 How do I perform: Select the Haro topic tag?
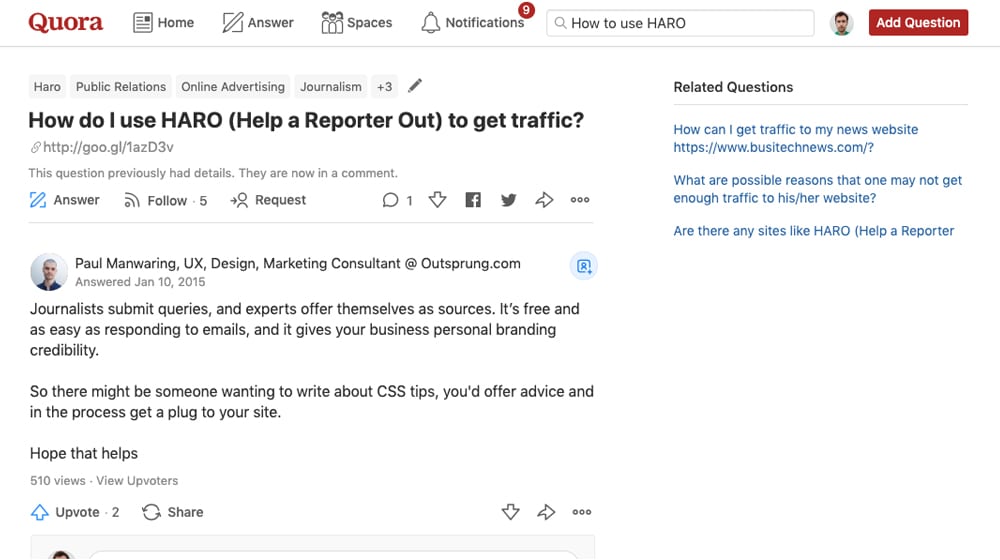pos(47,87)
